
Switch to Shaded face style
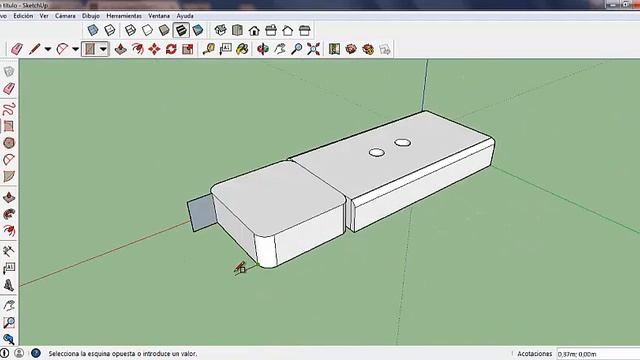coord(164,30)
